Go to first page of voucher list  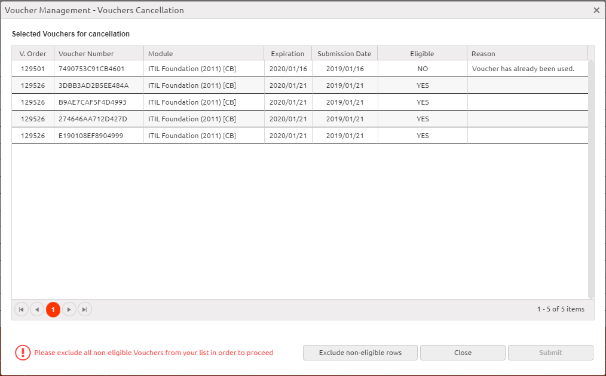[x=21, y=310]
